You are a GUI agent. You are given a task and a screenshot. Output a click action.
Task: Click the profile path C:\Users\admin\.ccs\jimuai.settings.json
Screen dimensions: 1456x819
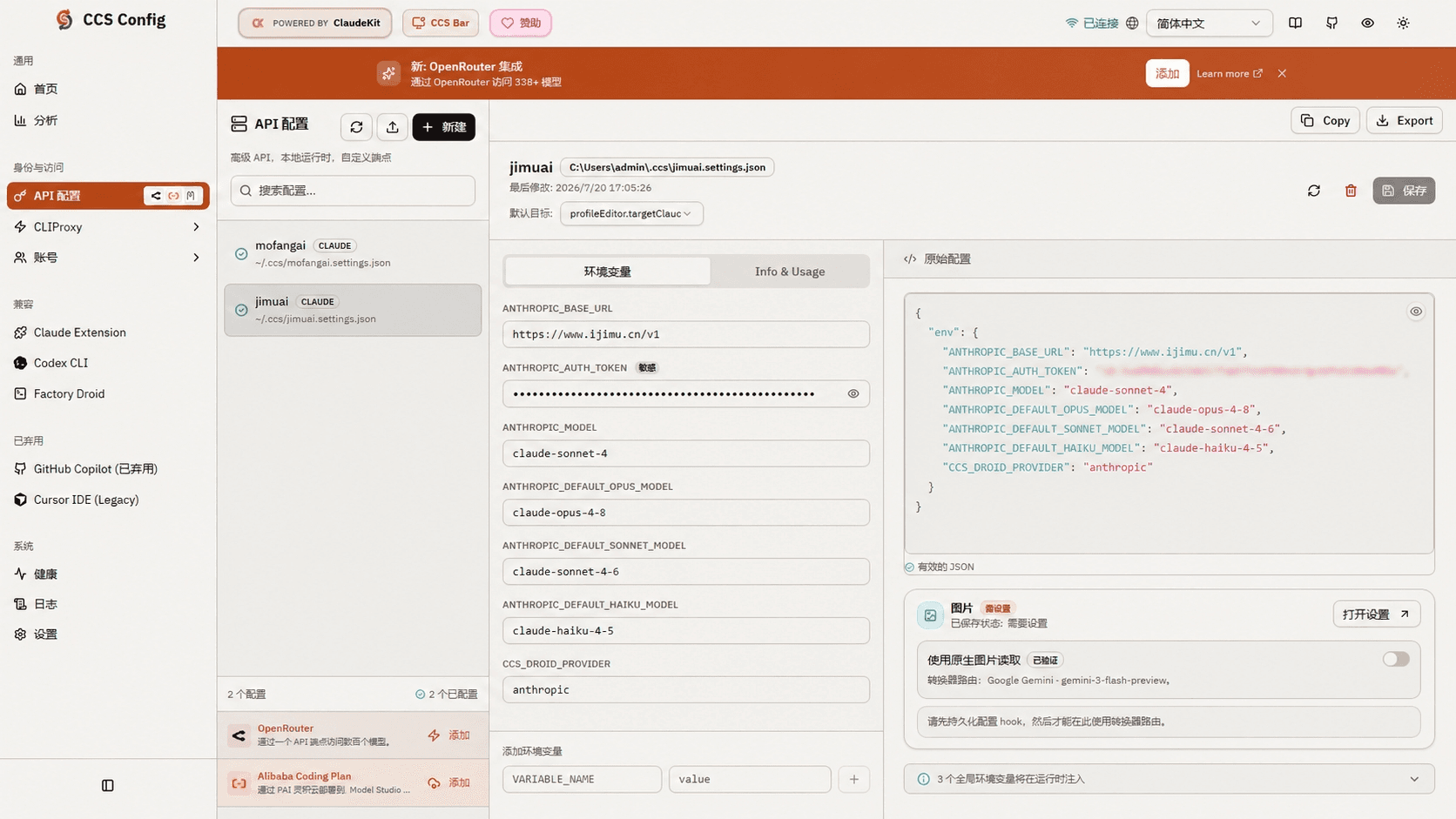(x=667, y=167)
